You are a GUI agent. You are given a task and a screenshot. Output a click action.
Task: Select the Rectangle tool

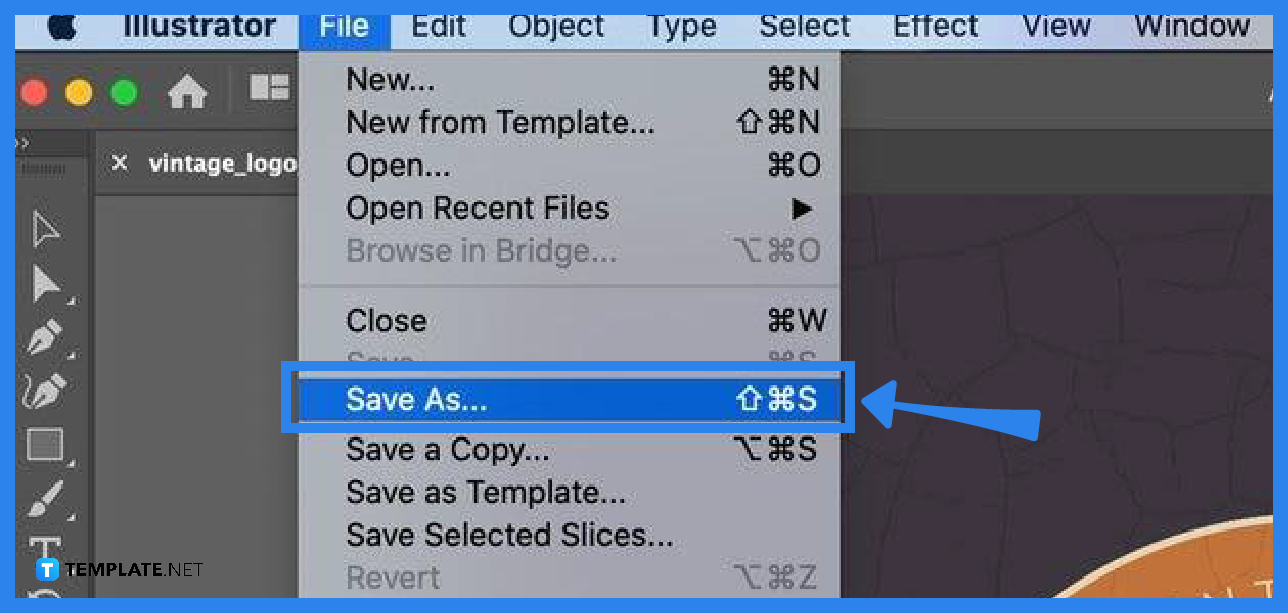(x=44, y=441)
